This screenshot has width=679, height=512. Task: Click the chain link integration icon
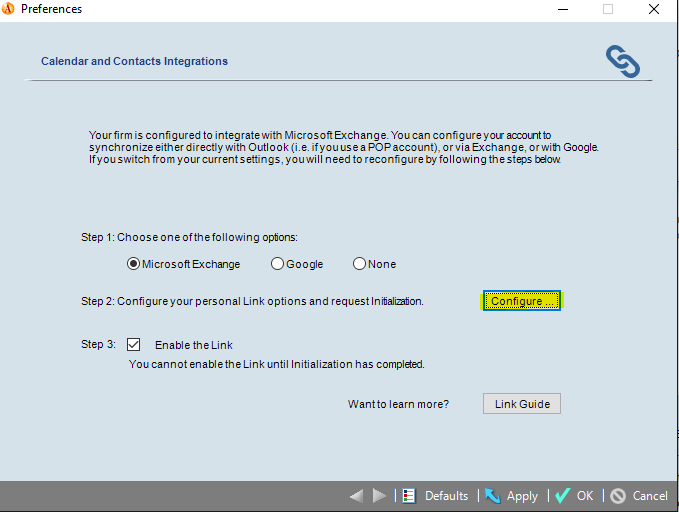pos(623,61)
